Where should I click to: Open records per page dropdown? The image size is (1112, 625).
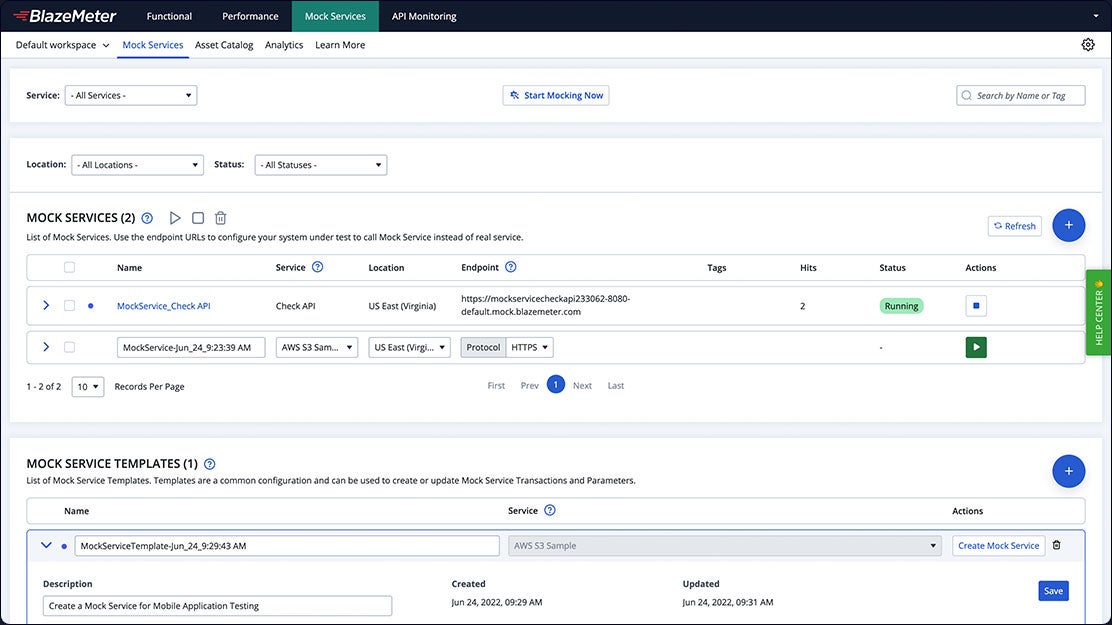[x=88, y=387]
